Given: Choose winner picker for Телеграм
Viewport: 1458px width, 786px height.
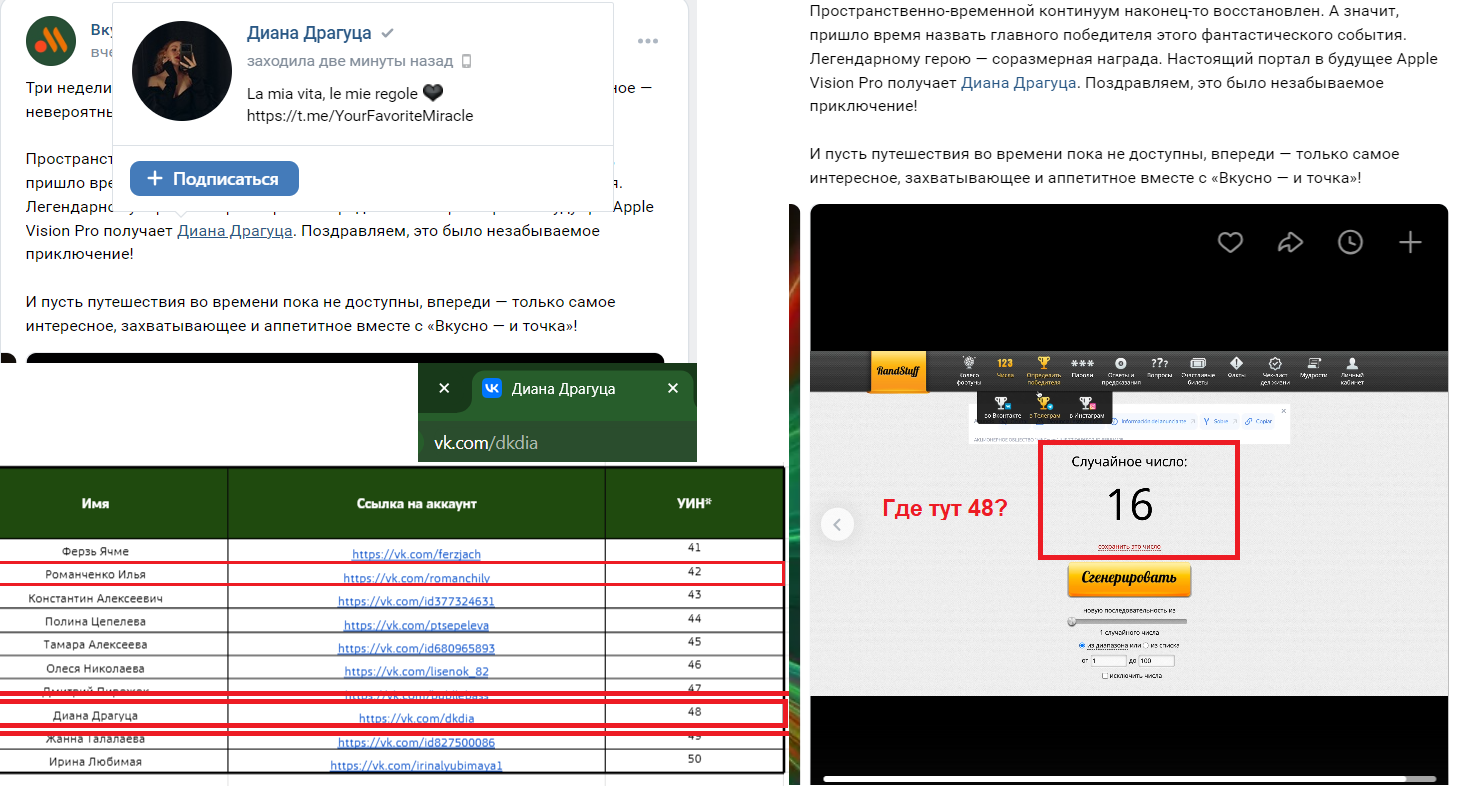Looking at the screenshot, I should tap(1044, 408).
